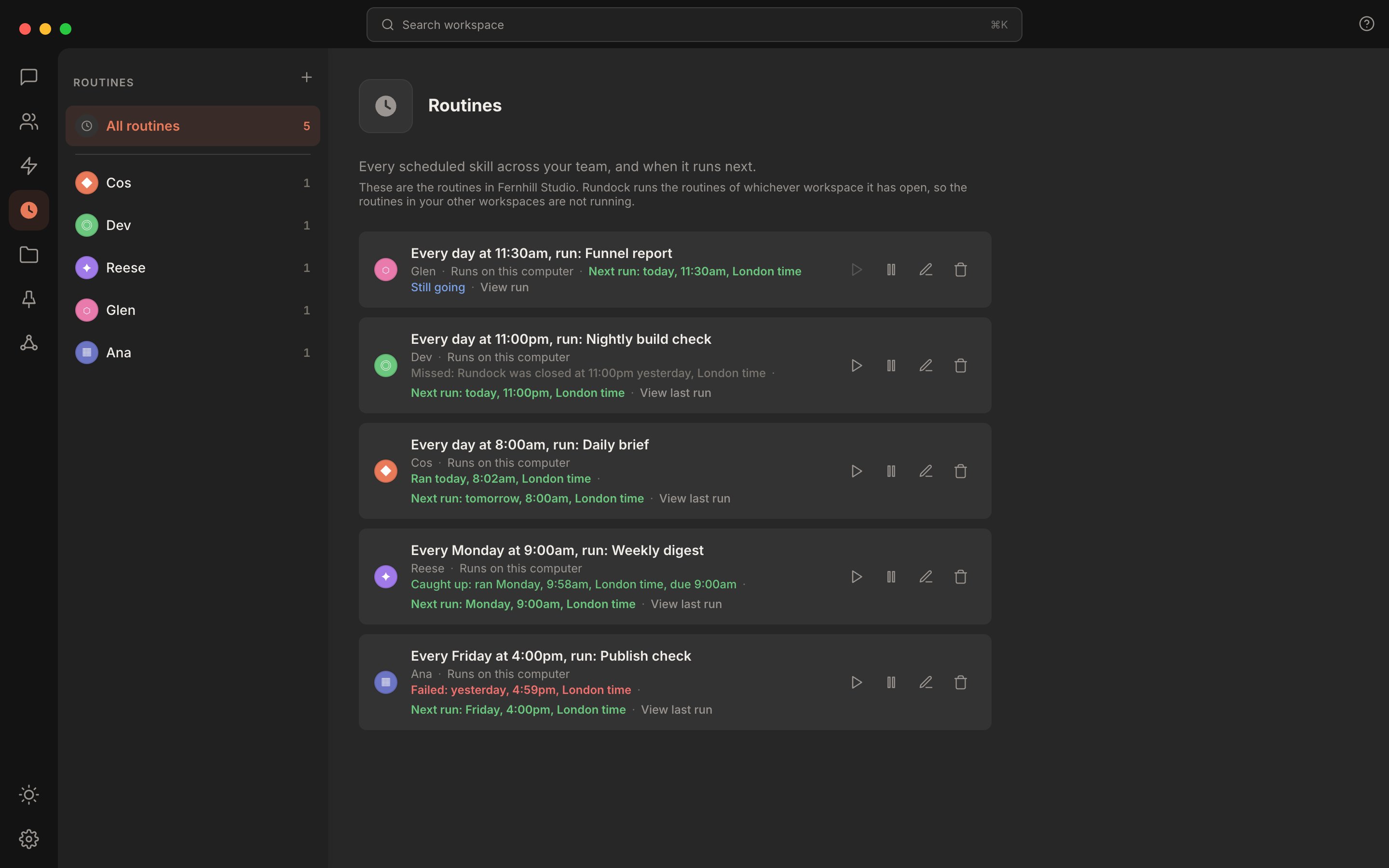This screenshot has height=868, width=1389.
Task: View last run of Publish check
Action: coord(676,709)
